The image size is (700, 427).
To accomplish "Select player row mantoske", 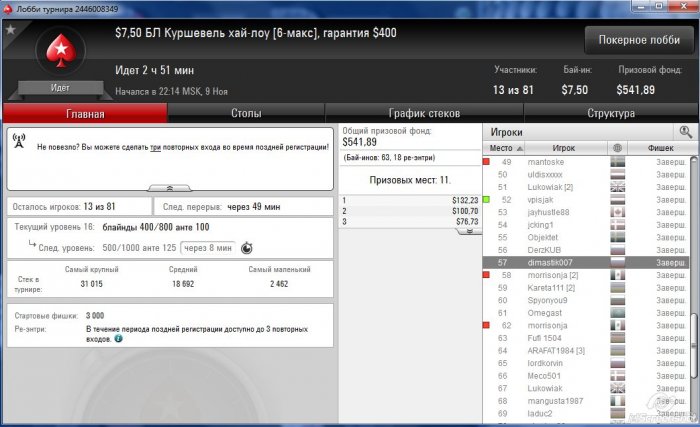I will tap(586, 162).
